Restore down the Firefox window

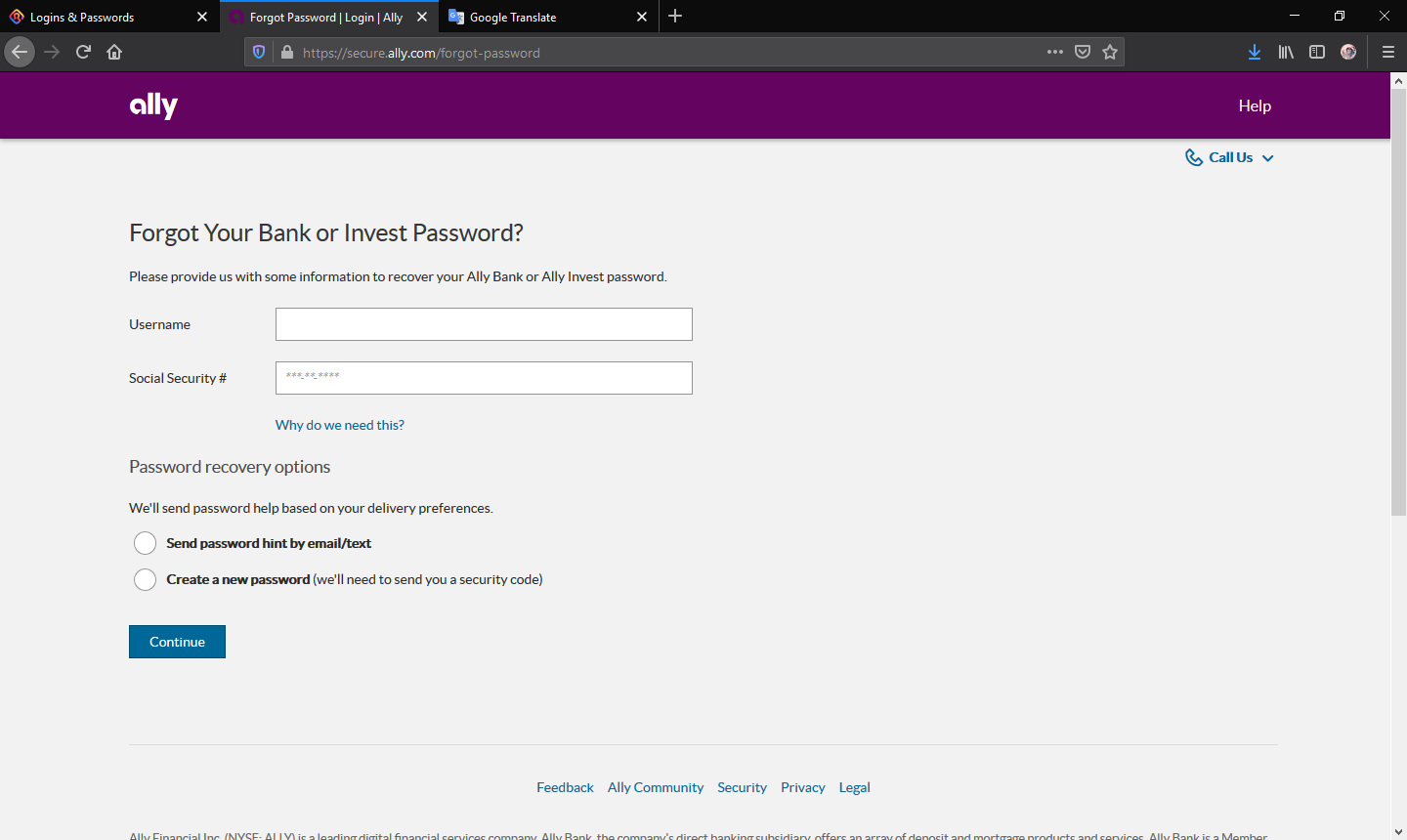[x=1340, y=16]
